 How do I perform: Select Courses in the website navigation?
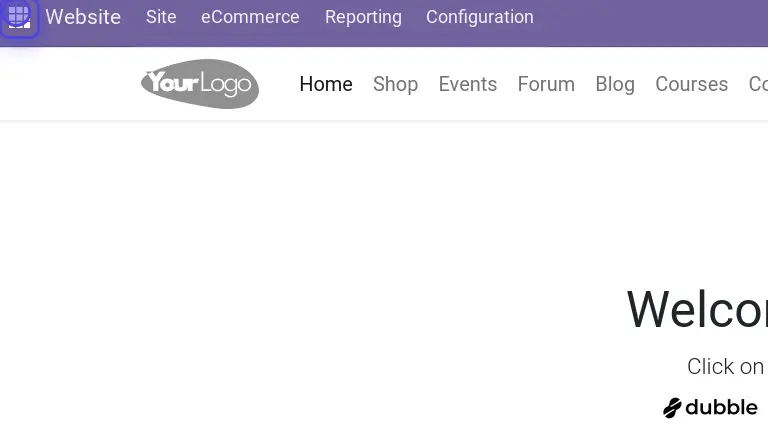691,84
